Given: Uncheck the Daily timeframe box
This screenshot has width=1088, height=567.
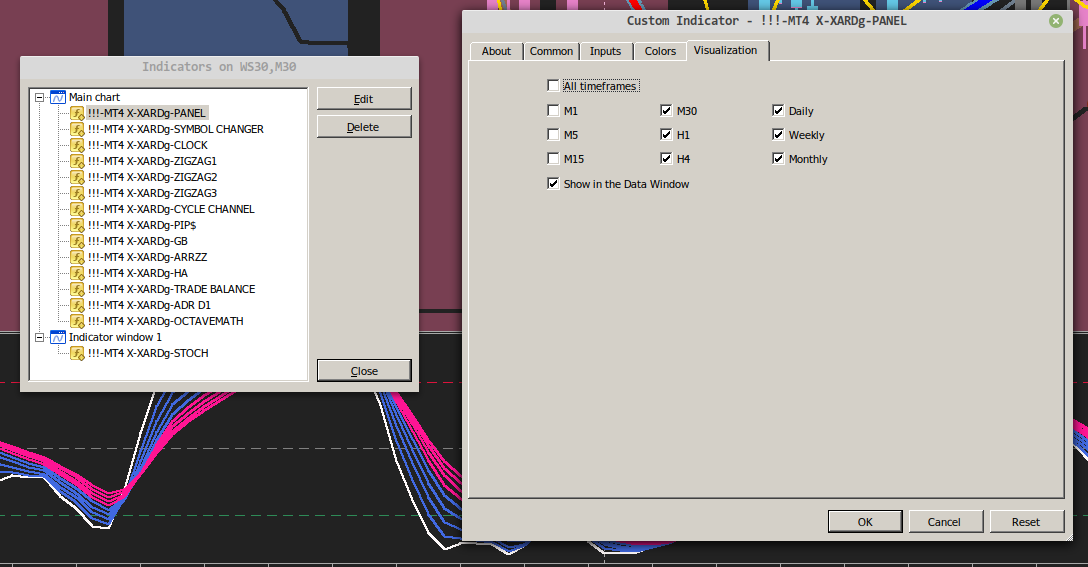Looking at the screenshot, I should coord(778,110).
